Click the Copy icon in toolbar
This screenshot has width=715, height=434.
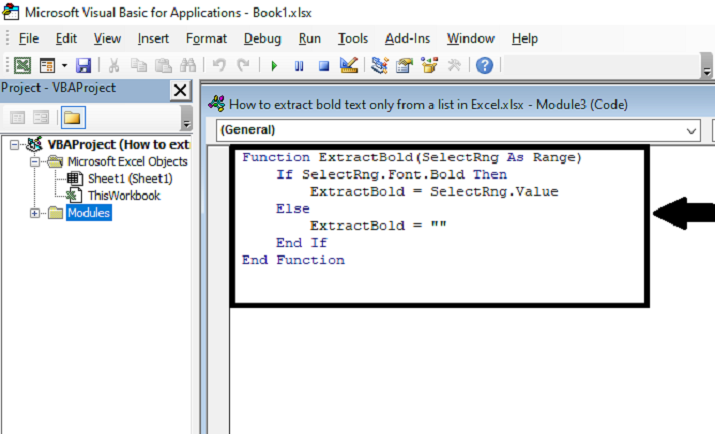(x=139, y=66)
